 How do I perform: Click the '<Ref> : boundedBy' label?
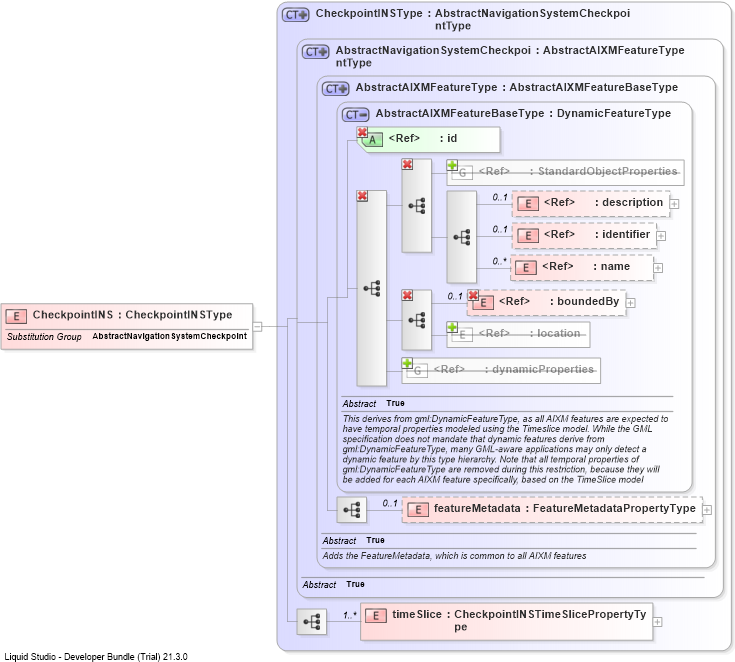(x=559, y=301)
